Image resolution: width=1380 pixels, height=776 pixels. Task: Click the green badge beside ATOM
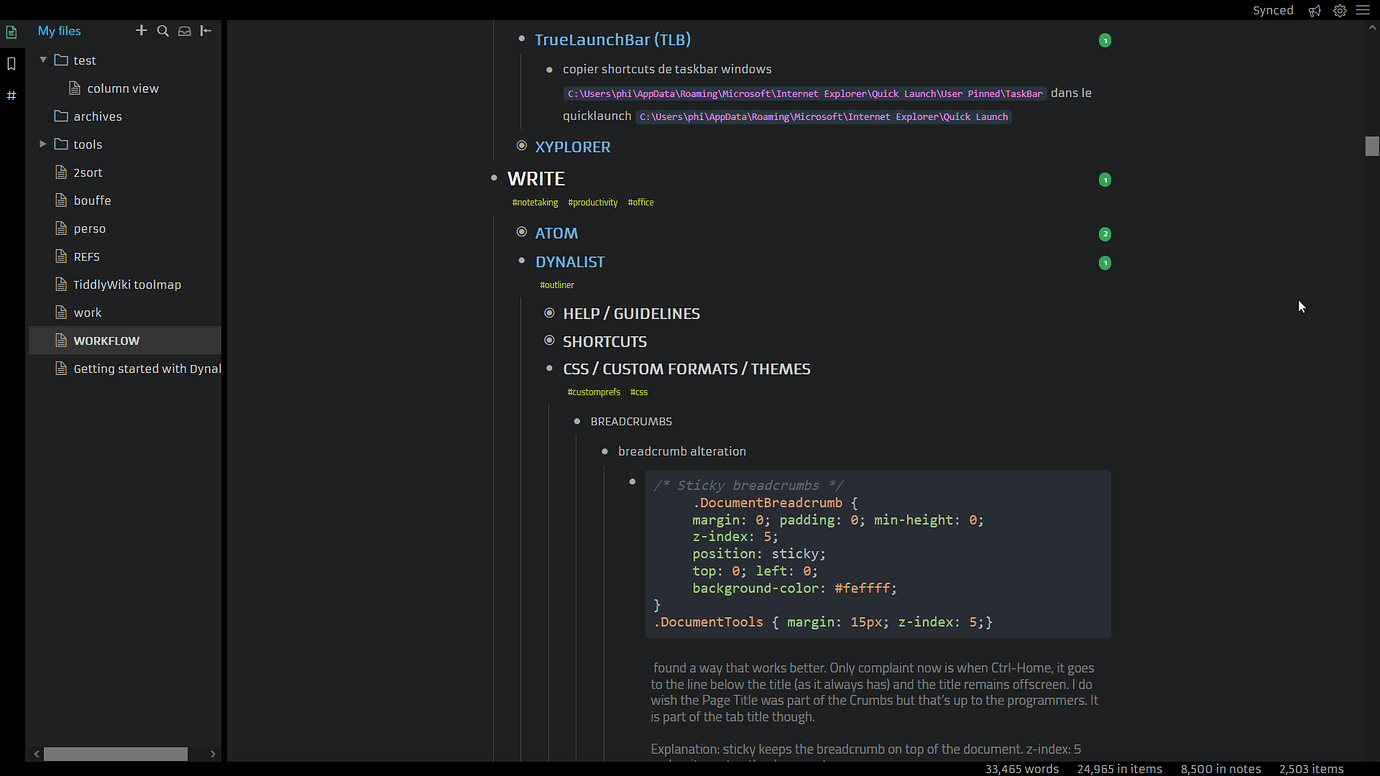pyautogui.click(x=1104, y=233)
